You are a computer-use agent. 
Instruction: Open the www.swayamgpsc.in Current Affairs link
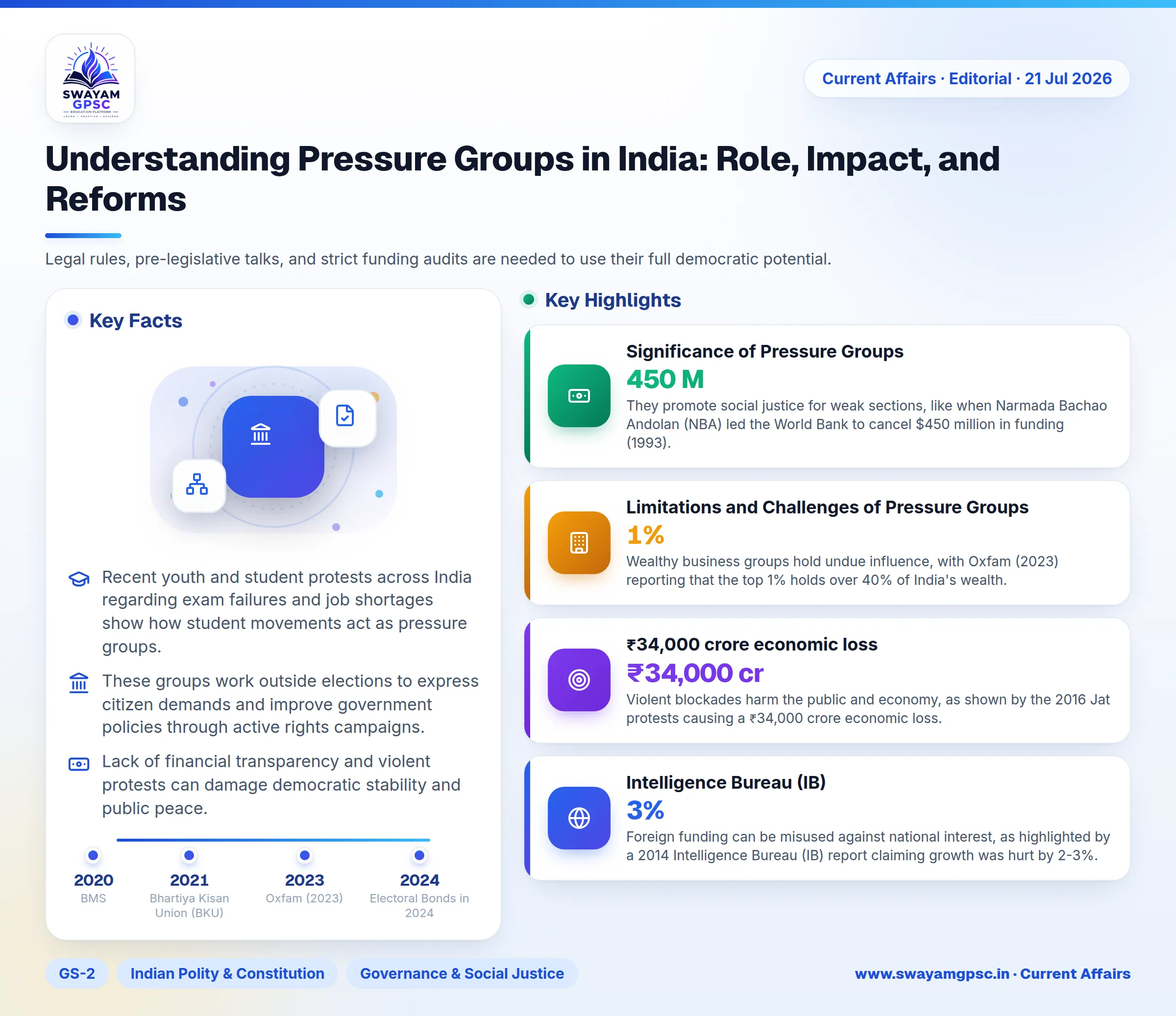(x=993, y=973)
